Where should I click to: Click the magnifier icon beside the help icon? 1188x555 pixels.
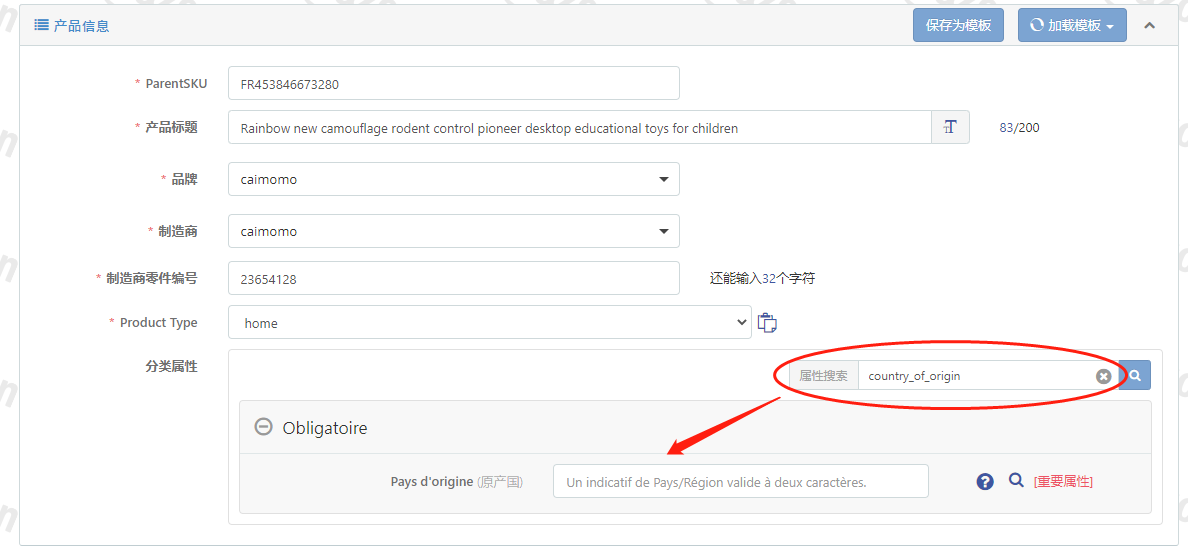pos(1016,481)
